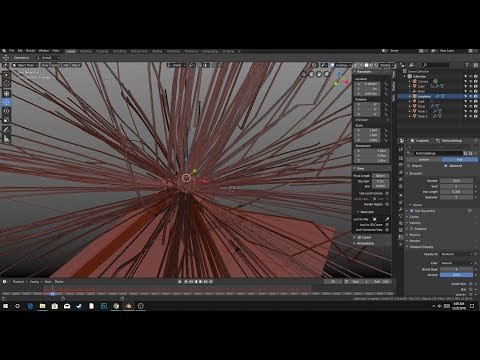The height and width of the screenshot is (360, 480).
Task: Open File Explorer from taskbar
Action: click(42, 306)
